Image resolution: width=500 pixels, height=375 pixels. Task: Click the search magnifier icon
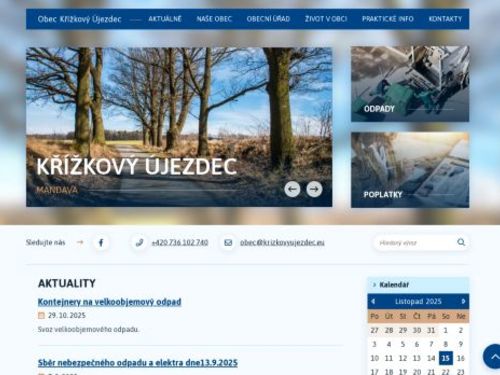pyautogui.click(x=461, y=242)
